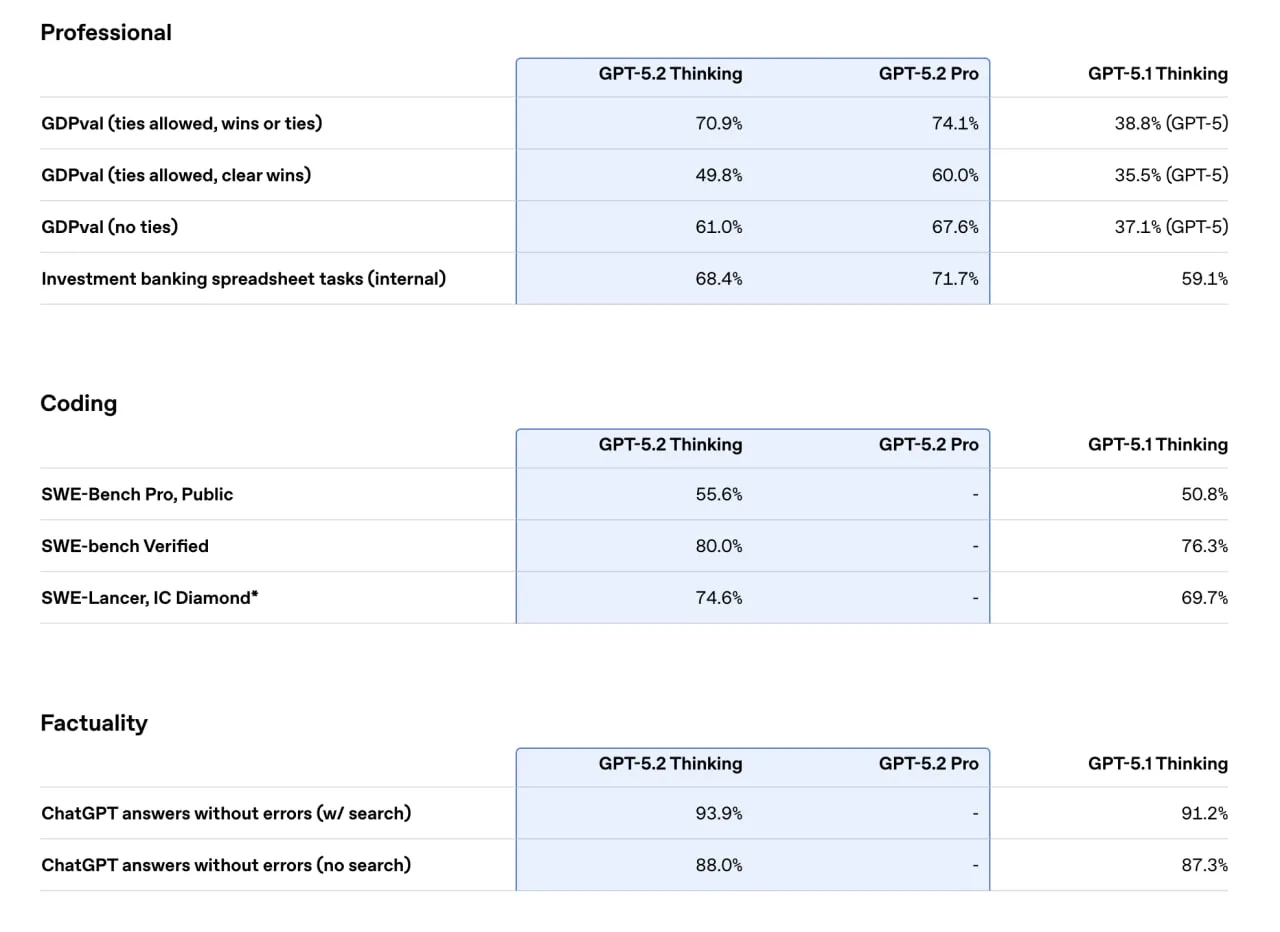Viewport: 1280px width, 932px height.
Task: Click the 69.7% SWE-Lancer GPT-5.1 value
Action: (1205, 598)
